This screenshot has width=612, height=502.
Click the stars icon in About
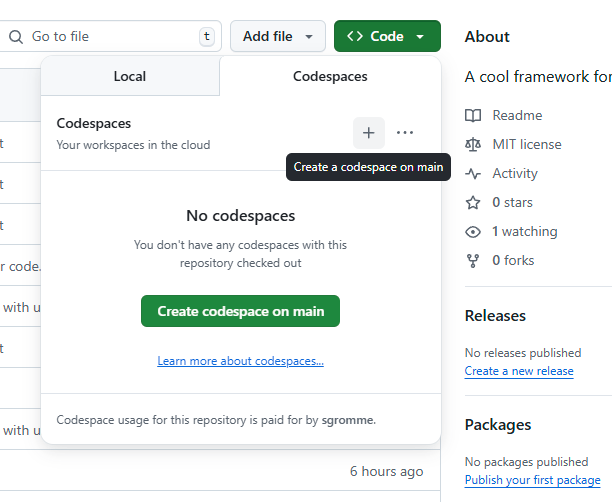point(473,202)
